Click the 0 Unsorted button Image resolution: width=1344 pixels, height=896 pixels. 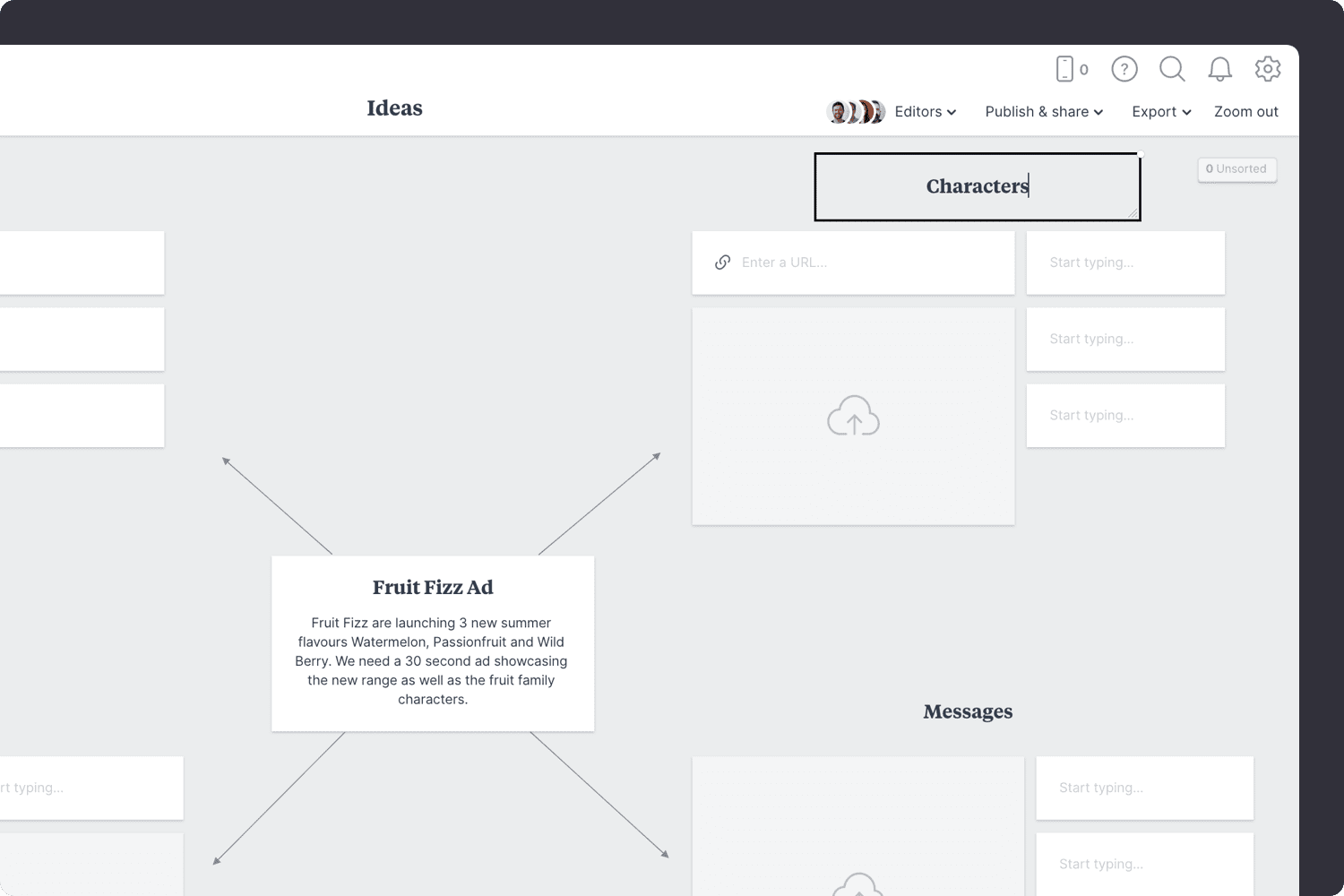pos(1236,169)
